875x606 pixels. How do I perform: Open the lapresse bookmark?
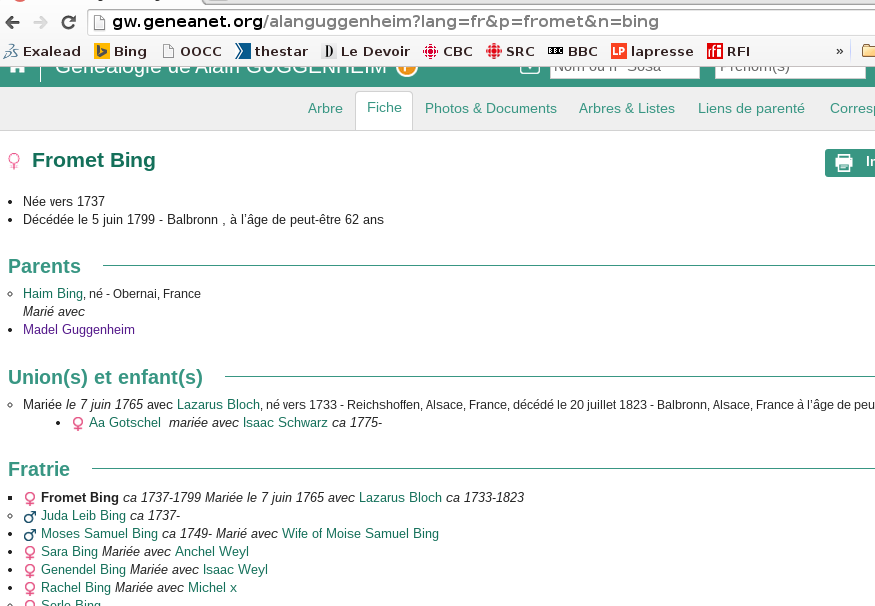tap(652, 51)
